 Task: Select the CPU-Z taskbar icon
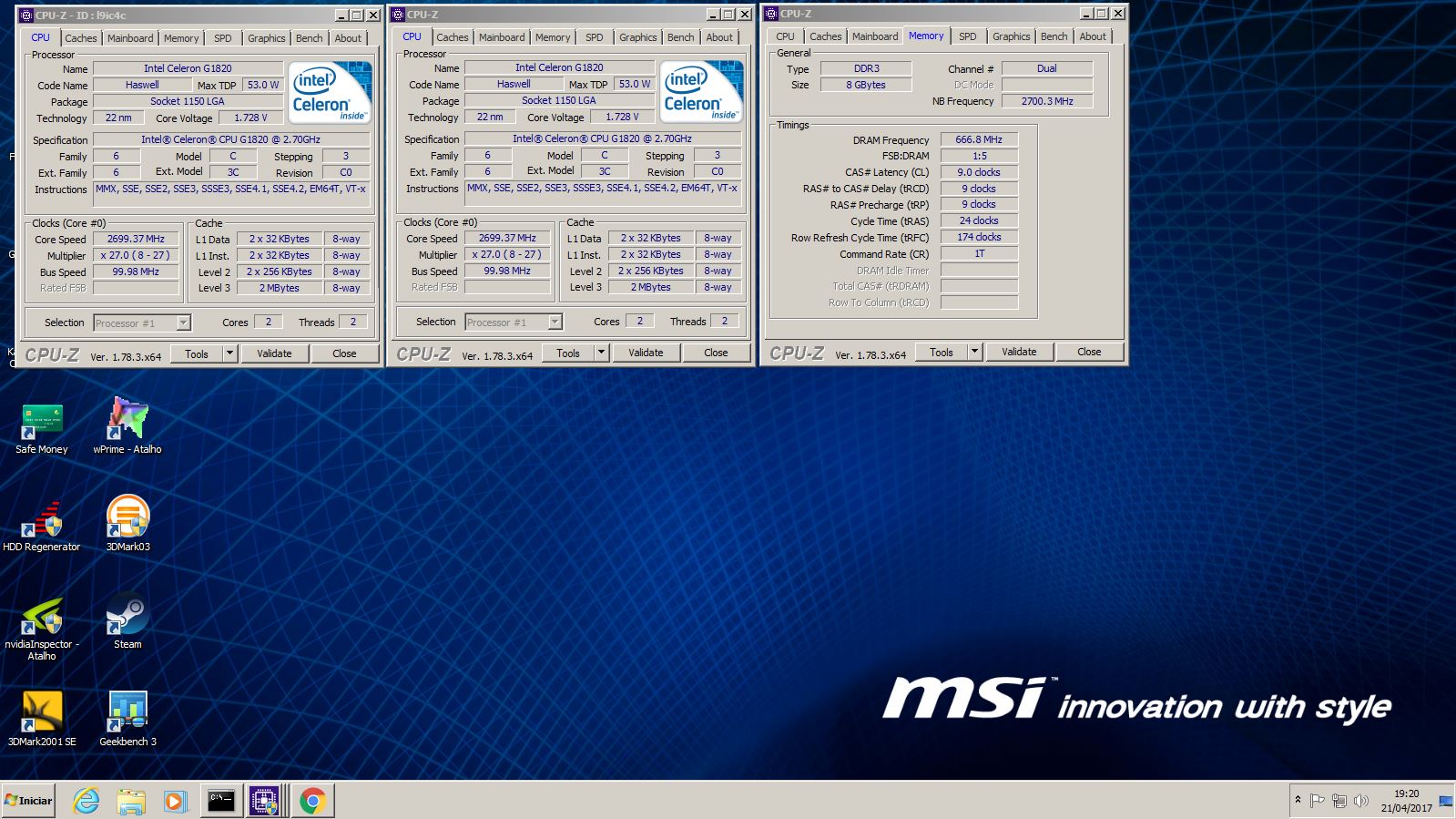[x=265, y=801]
